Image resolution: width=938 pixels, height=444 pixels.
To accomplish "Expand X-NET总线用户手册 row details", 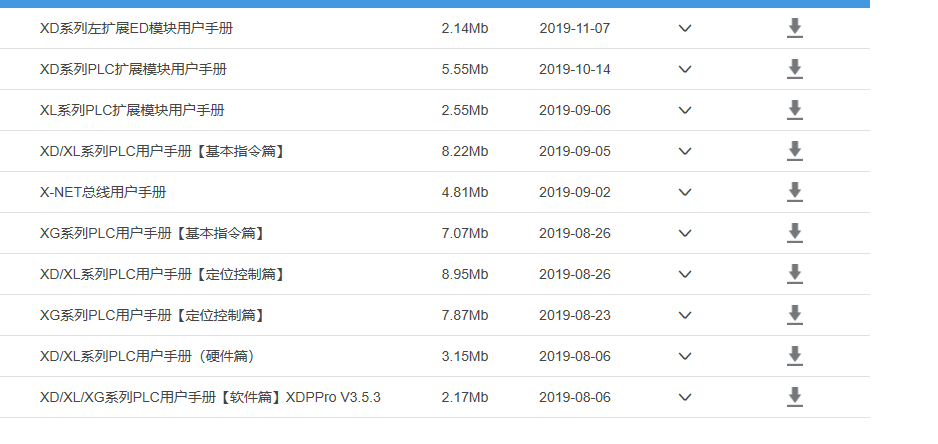I will coord(685,192).
